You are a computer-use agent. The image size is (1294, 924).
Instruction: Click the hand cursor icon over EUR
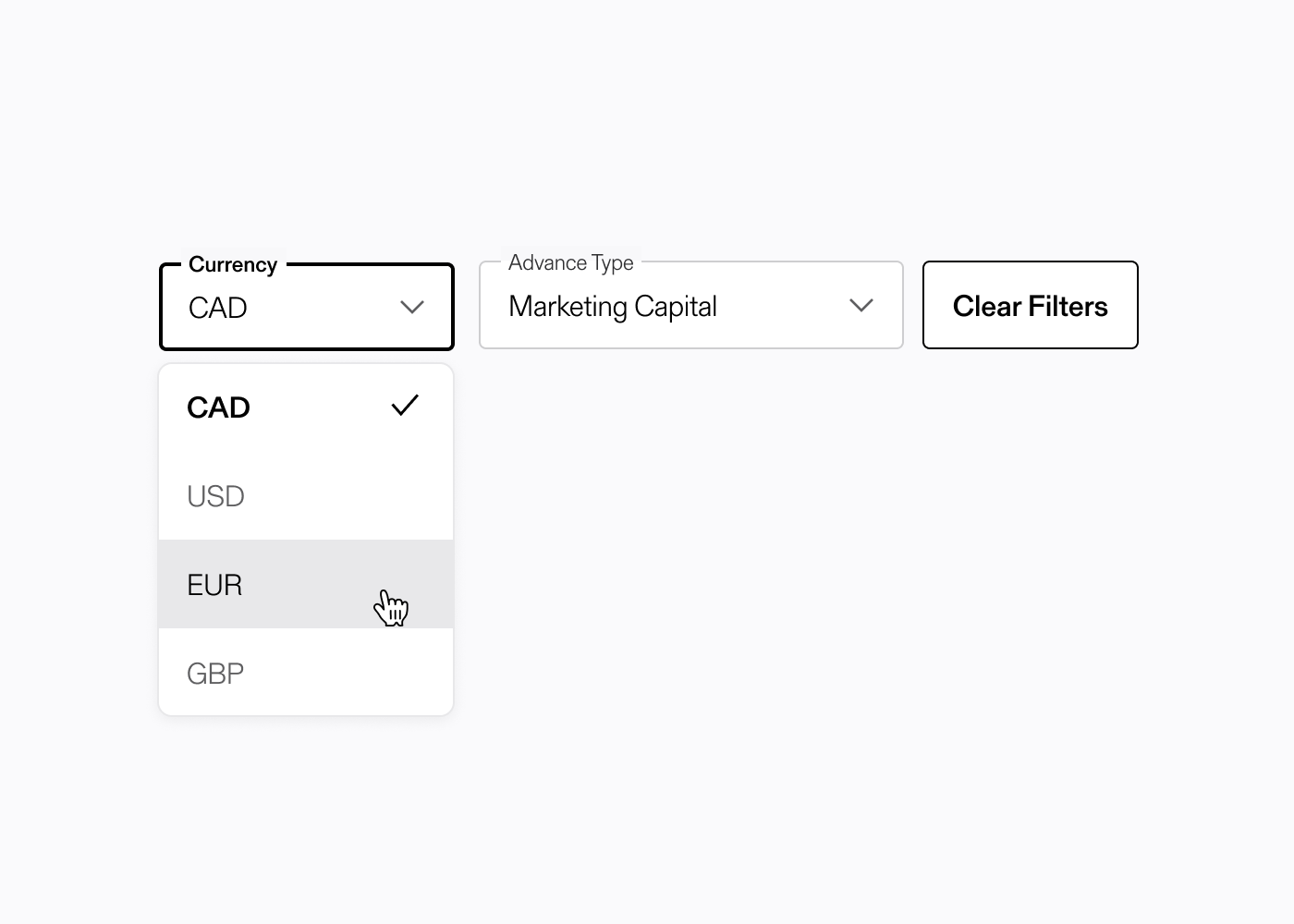coord(392,606)
